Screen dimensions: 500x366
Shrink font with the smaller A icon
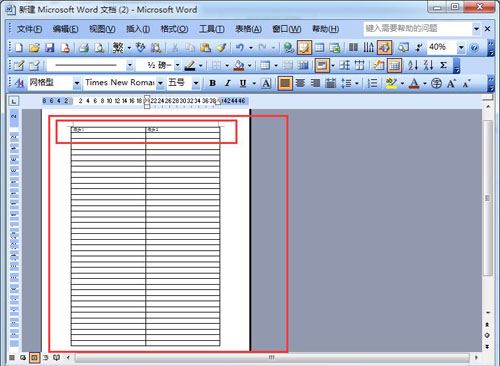coord(467,83)
